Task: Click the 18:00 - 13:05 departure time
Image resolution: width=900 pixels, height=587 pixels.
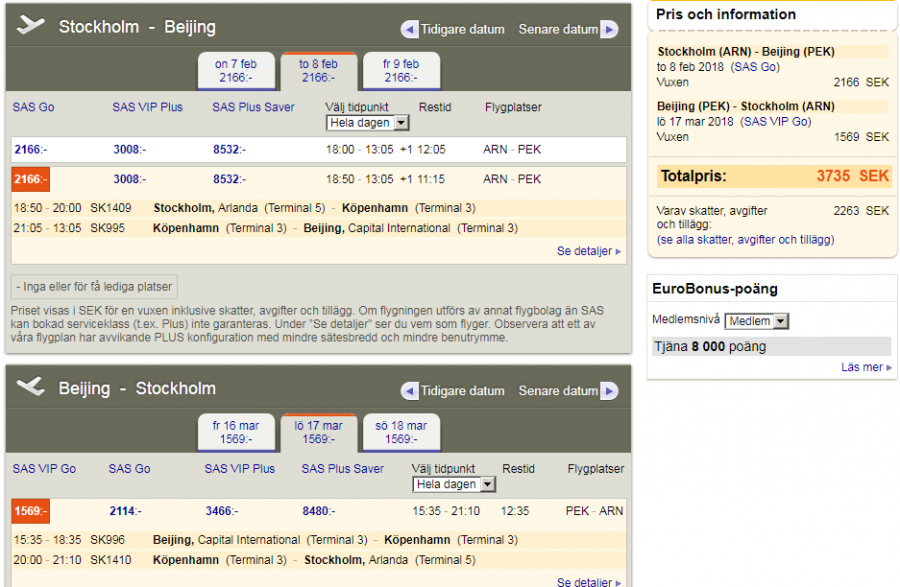Action: tap(360, 150)
